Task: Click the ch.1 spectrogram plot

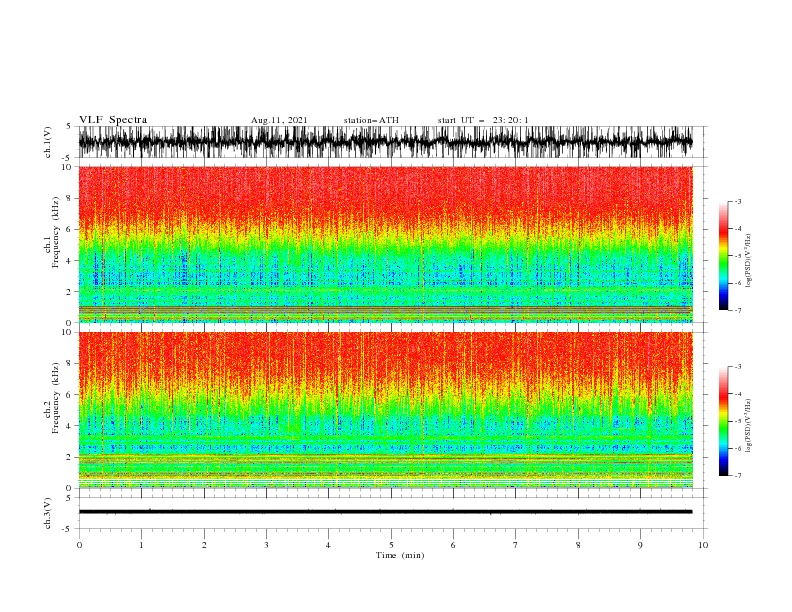Action: click(x=385, y=244)
